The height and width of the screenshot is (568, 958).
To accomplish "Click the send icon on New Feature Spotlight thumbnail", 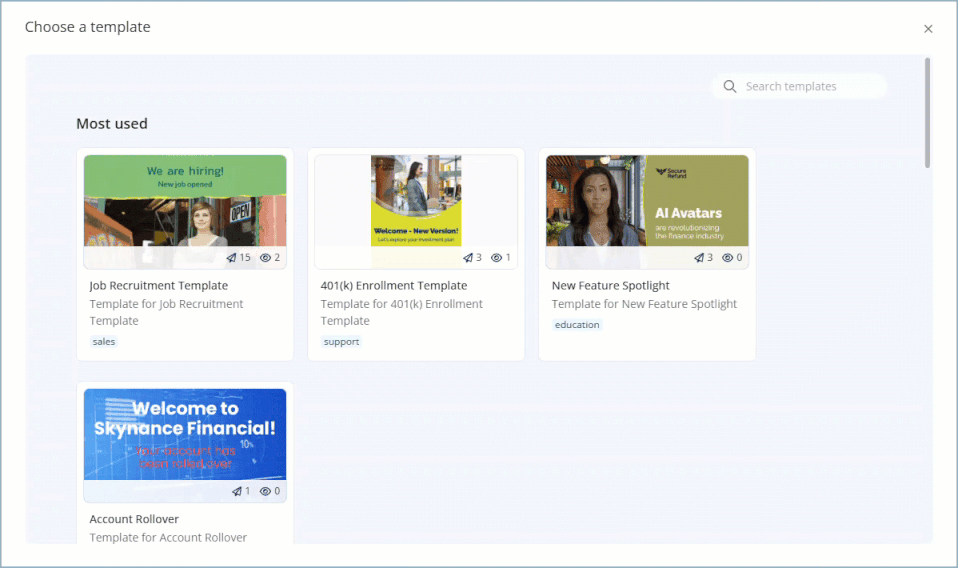I will click(x=699, y=258).
